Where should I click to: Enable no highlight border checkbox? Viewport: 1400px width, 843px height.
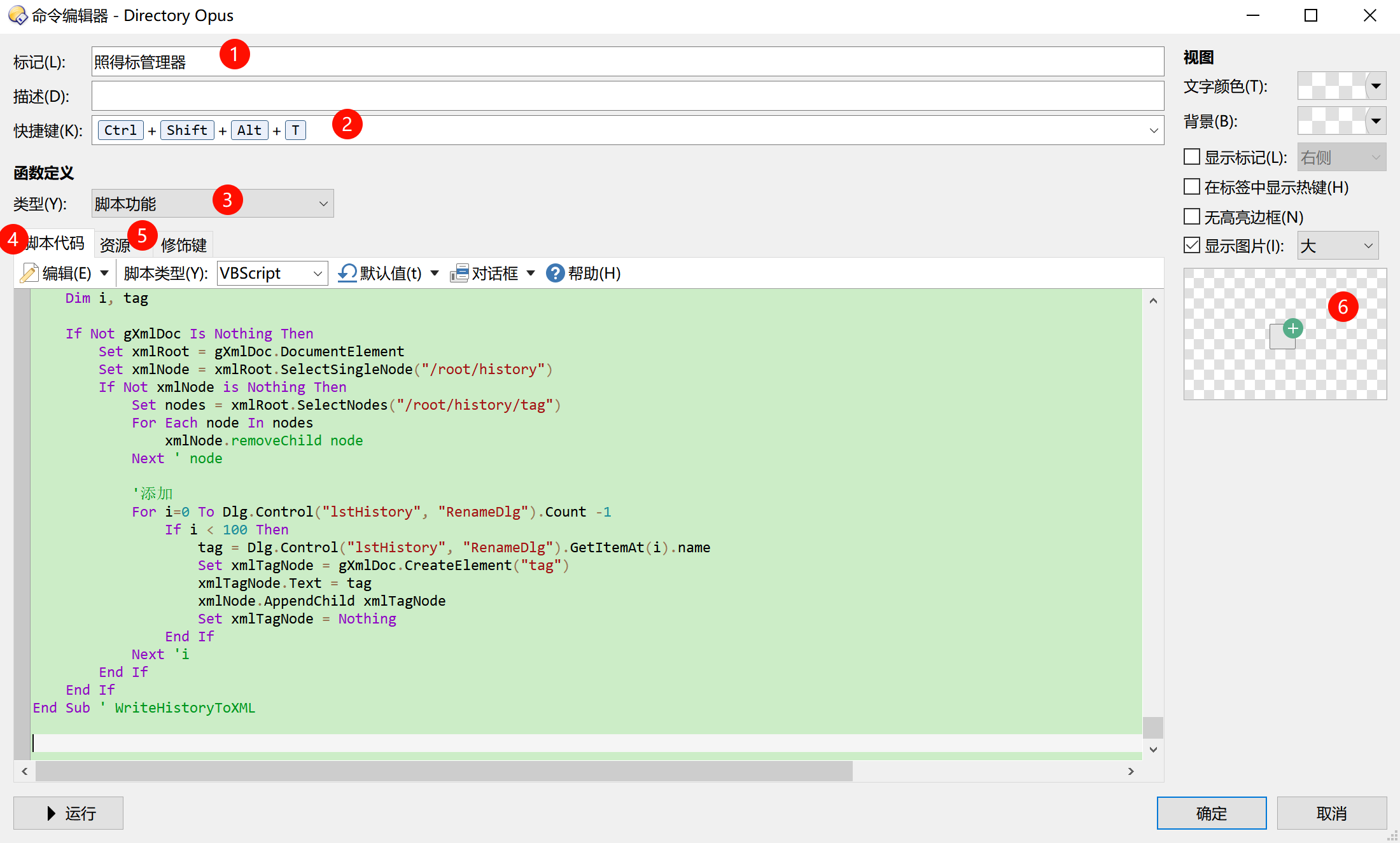[1192, 216]
